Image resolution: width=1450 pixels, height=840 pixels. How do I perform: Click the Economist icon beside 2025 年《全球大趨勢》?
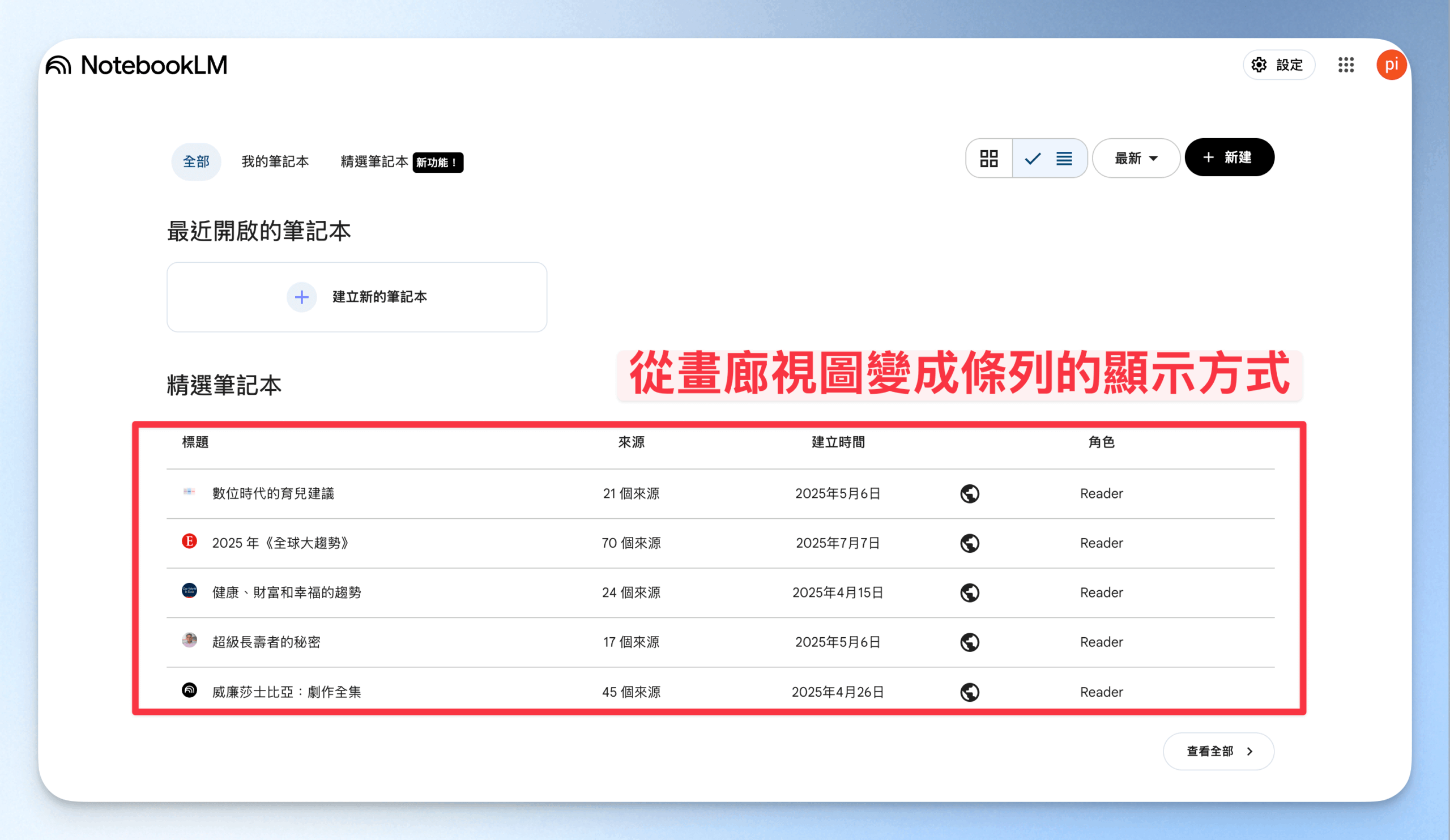[x=189, y=541]
